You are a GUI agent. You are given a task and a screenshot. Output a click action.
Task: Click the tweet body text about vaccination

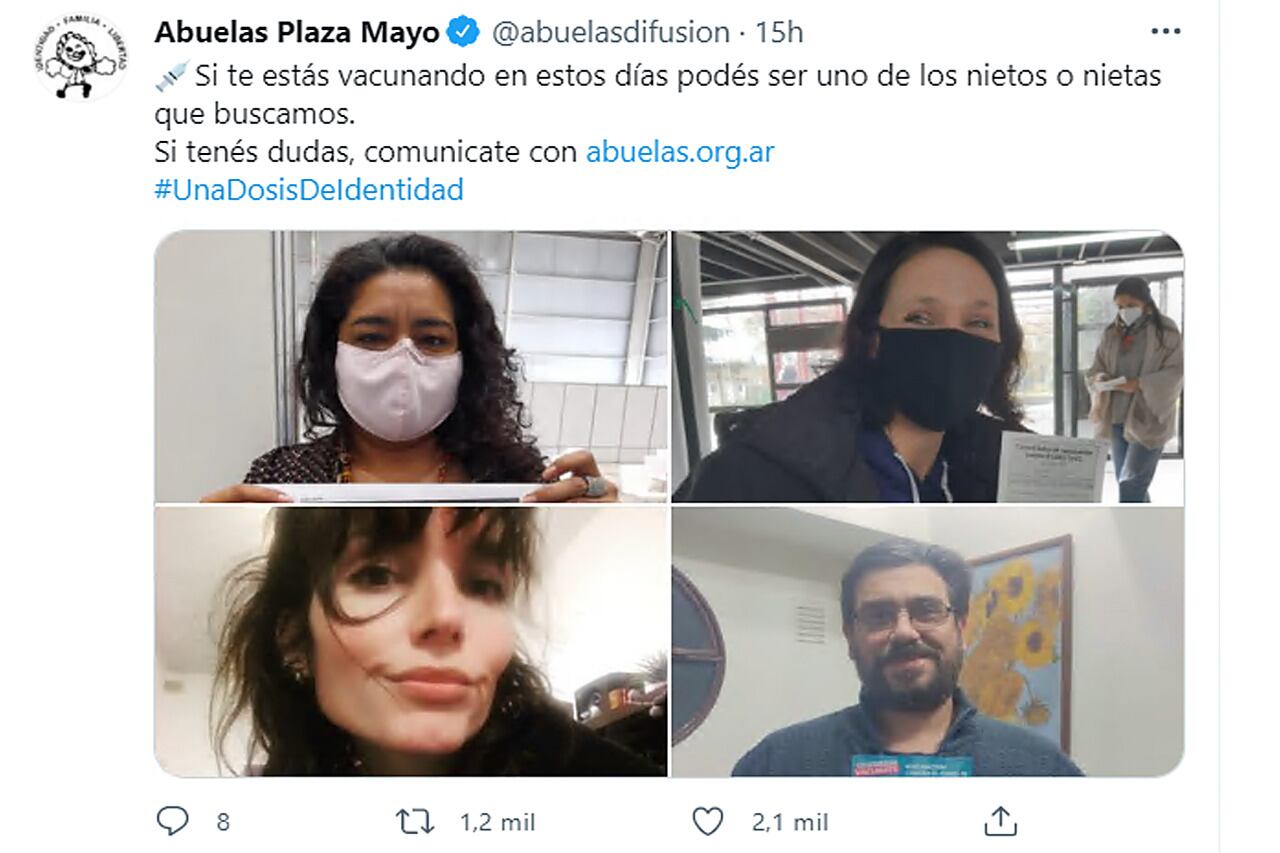pos(658,95)
